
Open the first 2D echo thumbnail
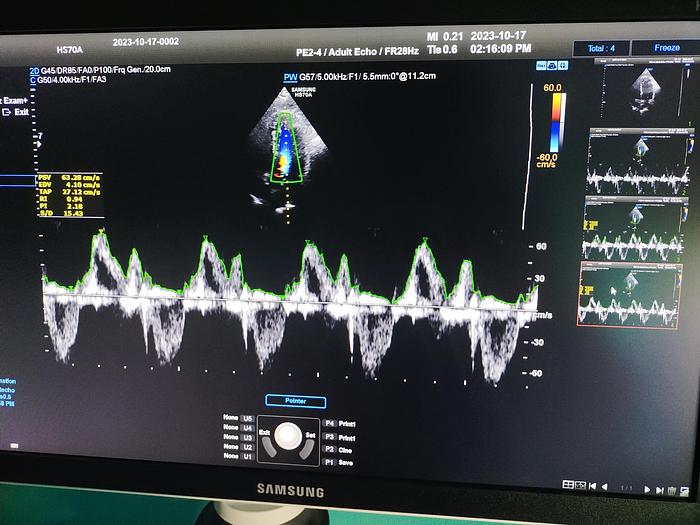point(638,93)
